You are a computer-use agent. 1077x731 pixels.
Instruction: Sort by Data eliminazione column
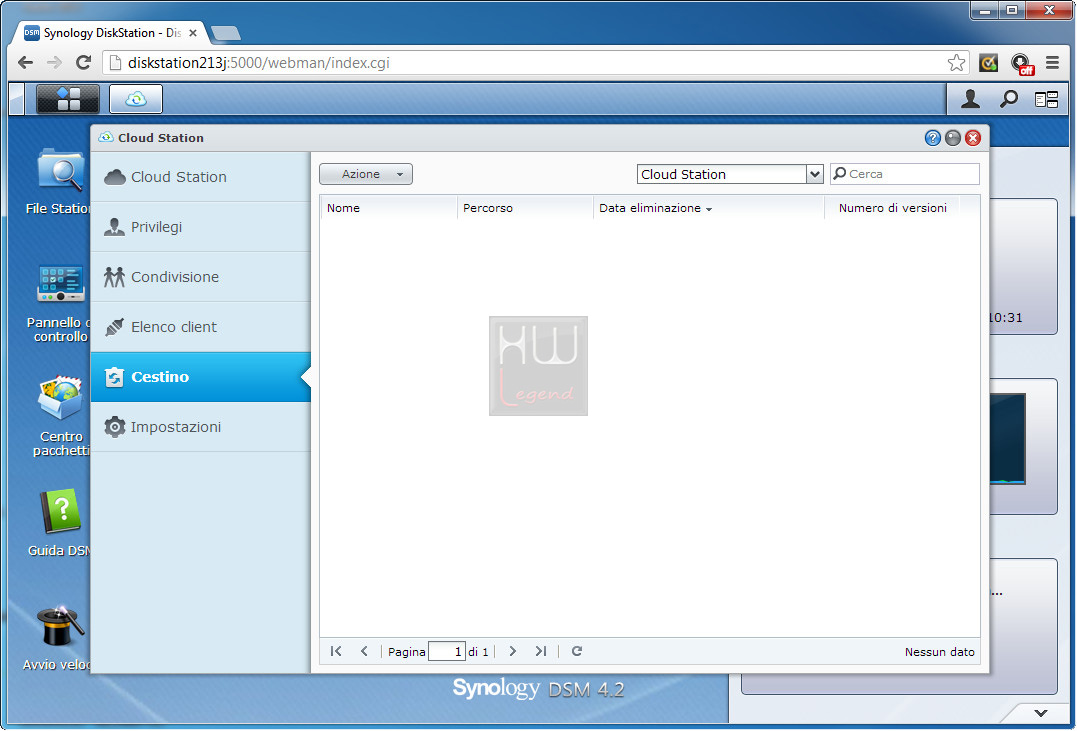click(x=708, y=208)
